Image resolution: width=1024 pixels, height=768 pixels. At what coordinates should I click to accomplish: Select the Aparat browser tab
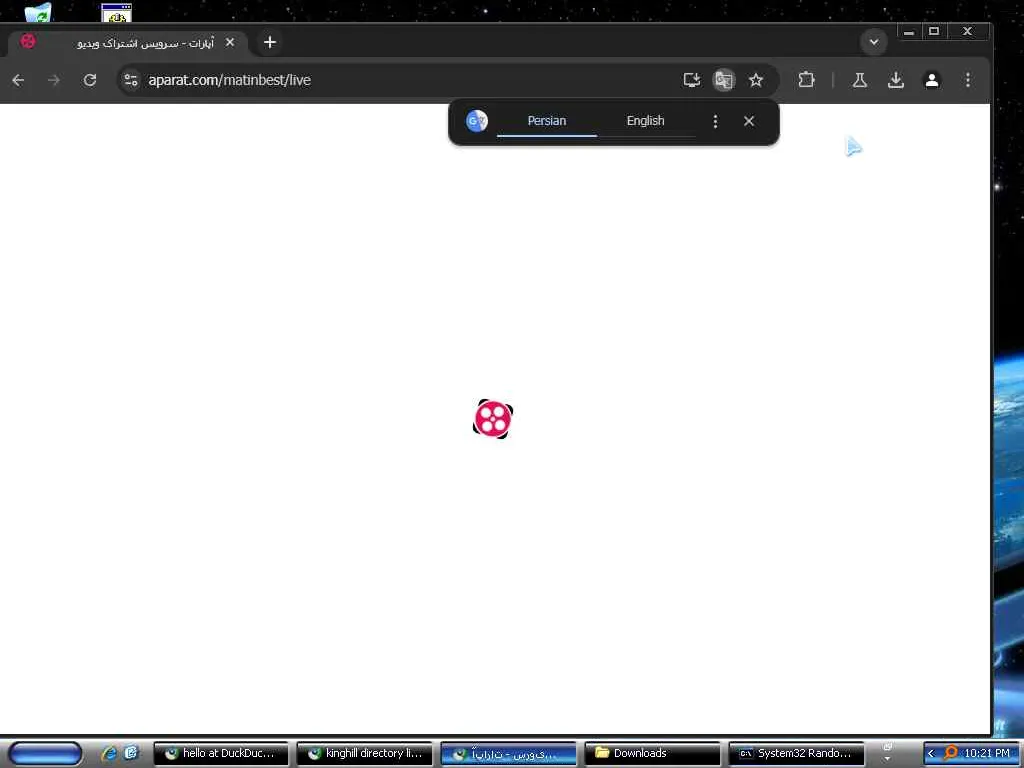tap(127, 43)
